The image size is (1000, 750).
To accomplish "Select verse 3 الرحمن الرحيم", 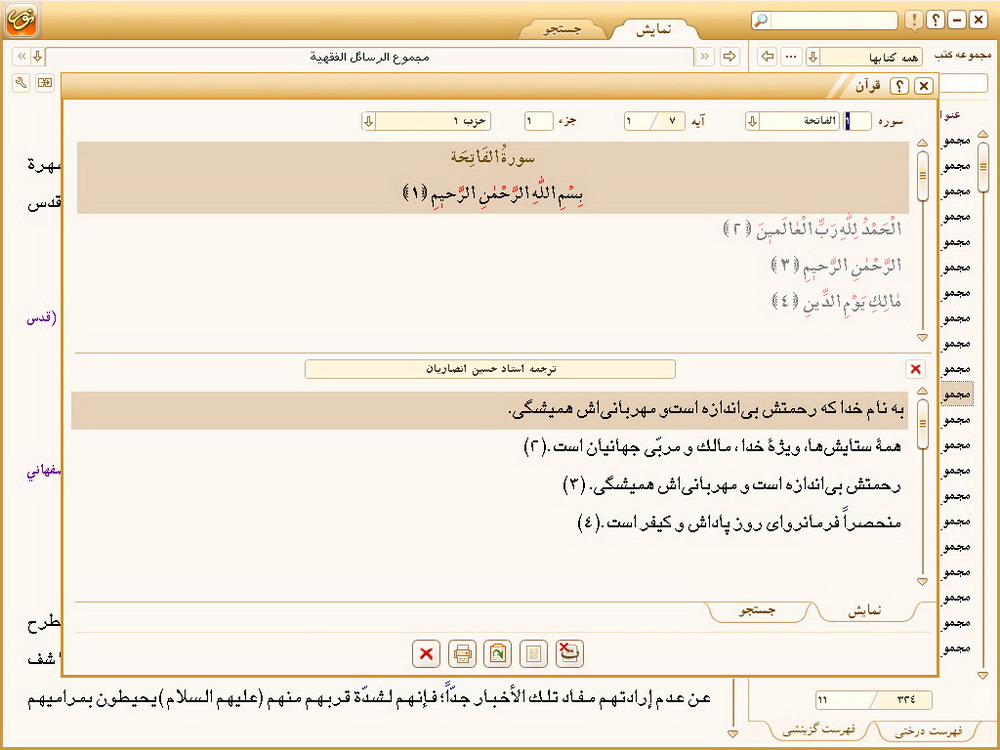I will click(836, 265).
